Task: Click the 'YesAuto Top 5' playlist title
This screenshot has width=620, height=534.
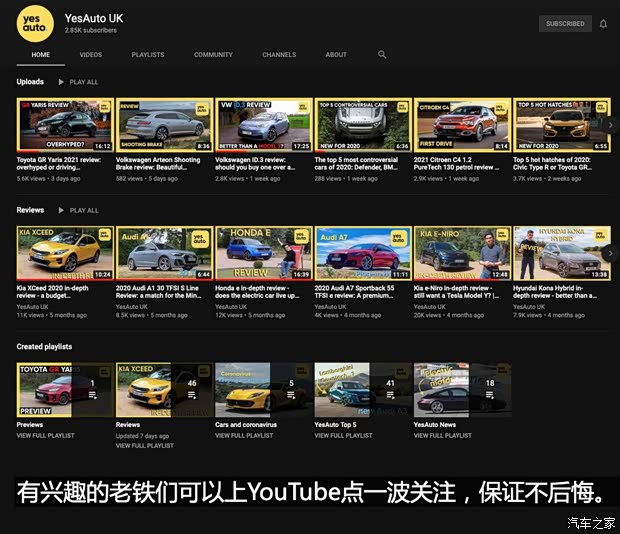Action: 335,425
